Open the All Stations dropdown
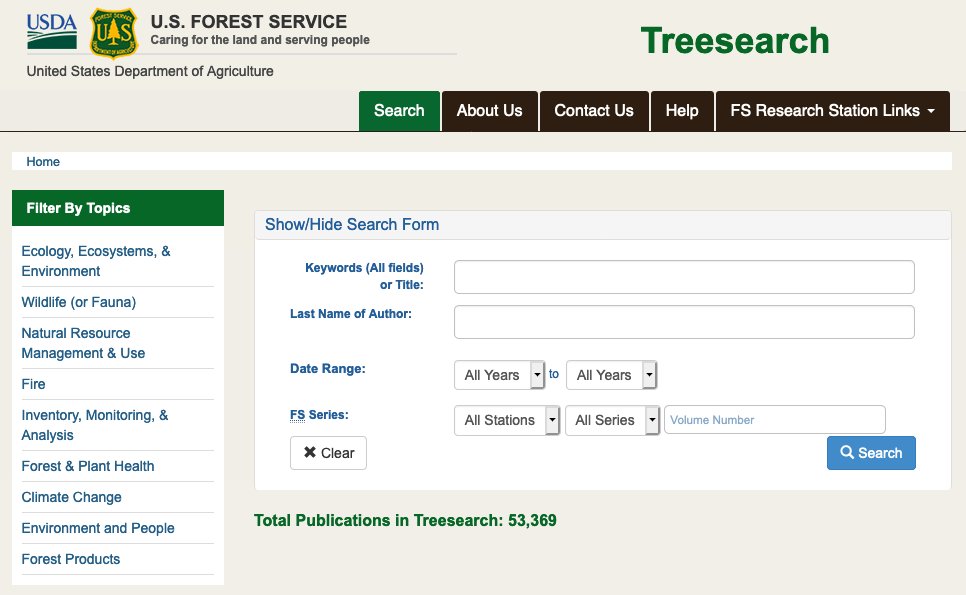The width and height of the screenshot is (966, 595). (x=506, y=420)
